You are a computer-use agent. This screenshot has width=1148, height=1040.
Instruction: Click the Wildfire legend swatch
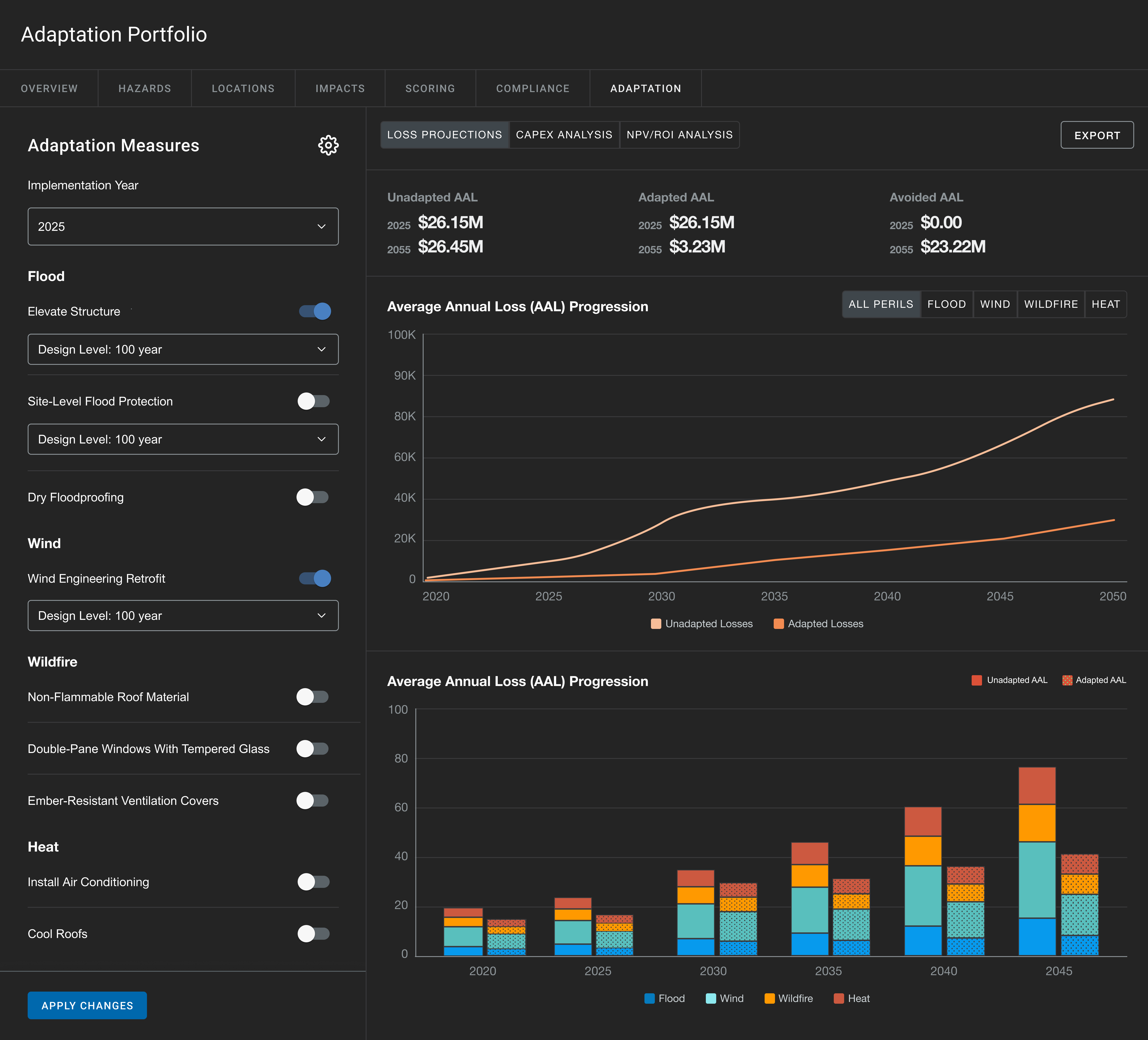pos(769,999)
